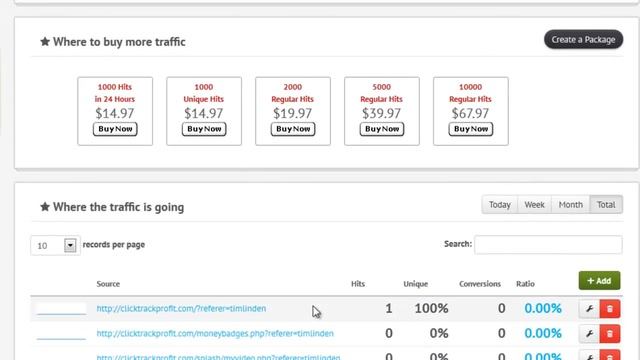Select the $14.97 price of 1000 Unique Hits
The height and width of the screenshot is (360, 640).
point(204,113)
